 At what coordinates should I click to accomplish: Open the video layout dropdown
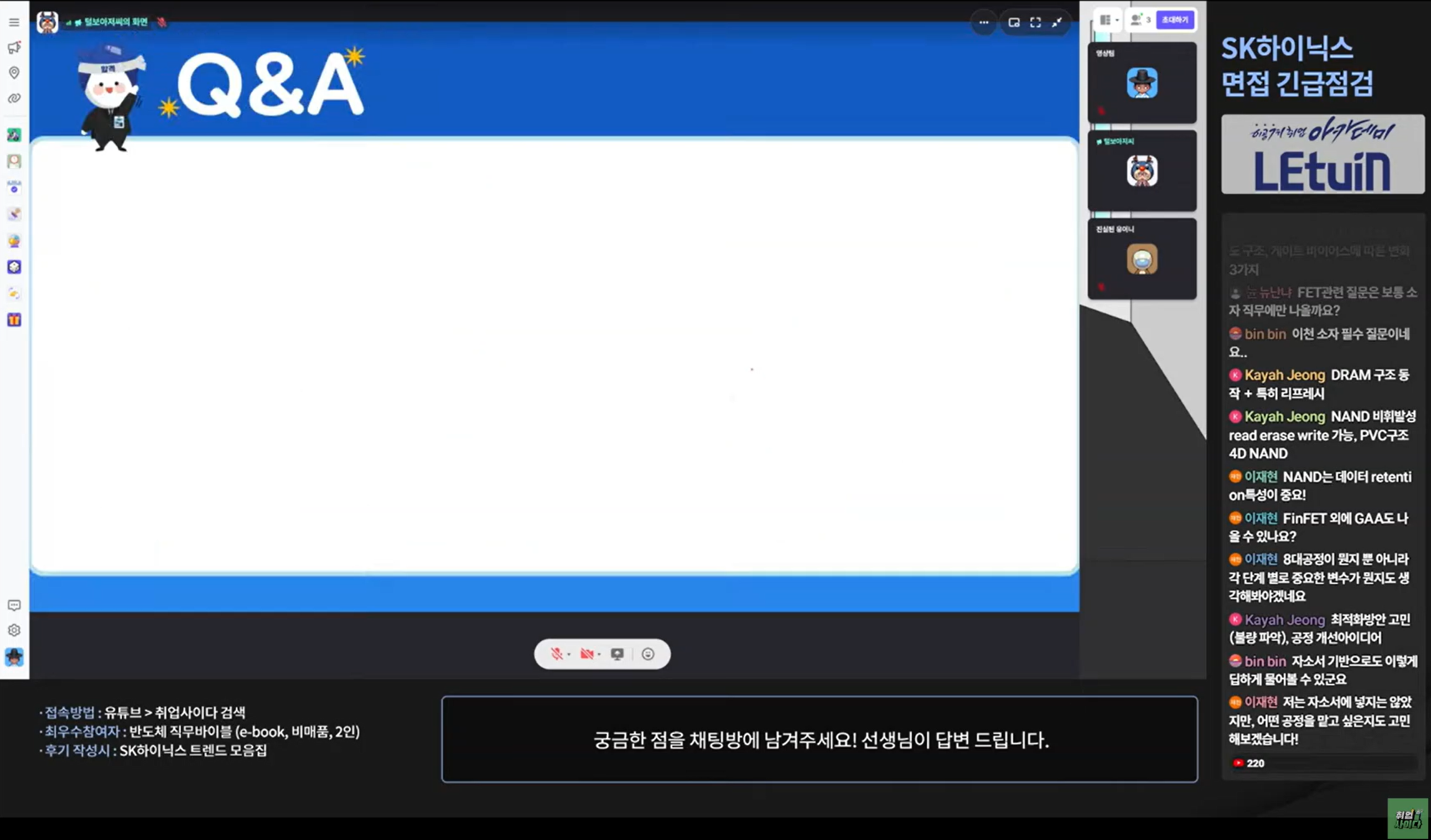(1108, 20)
